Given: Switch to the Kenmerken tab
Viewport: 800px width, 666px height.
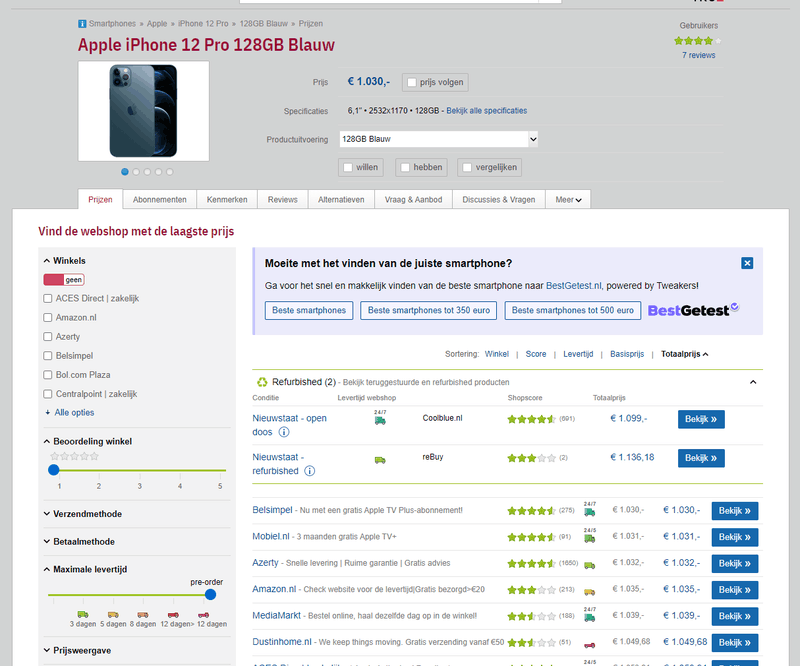Looking at the screenshot, I should pyautogui.click(x=227, y=200).
